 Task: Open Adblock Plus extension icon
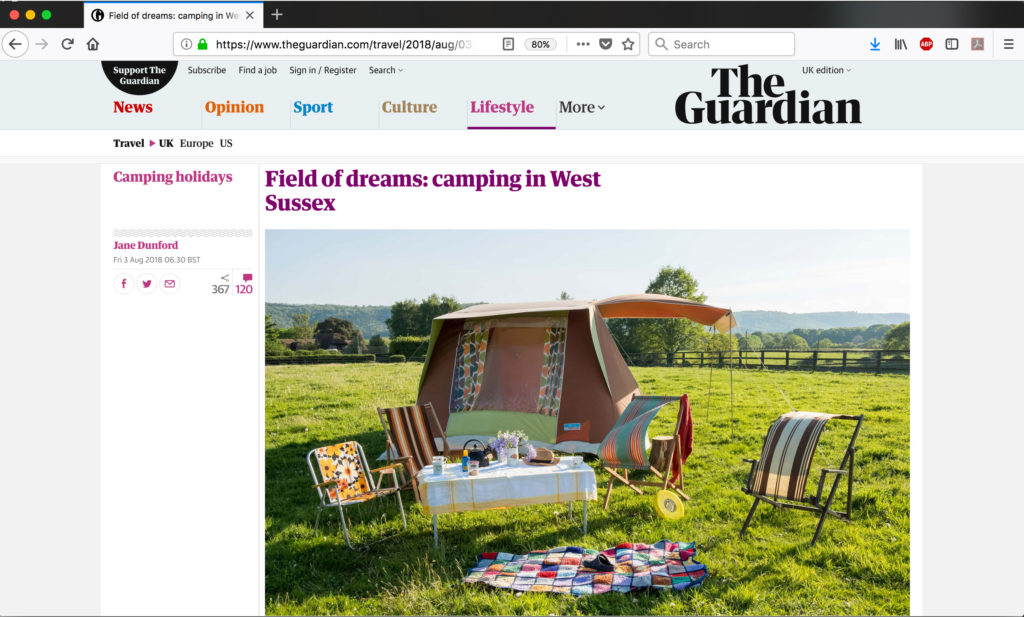coord(926,44)
